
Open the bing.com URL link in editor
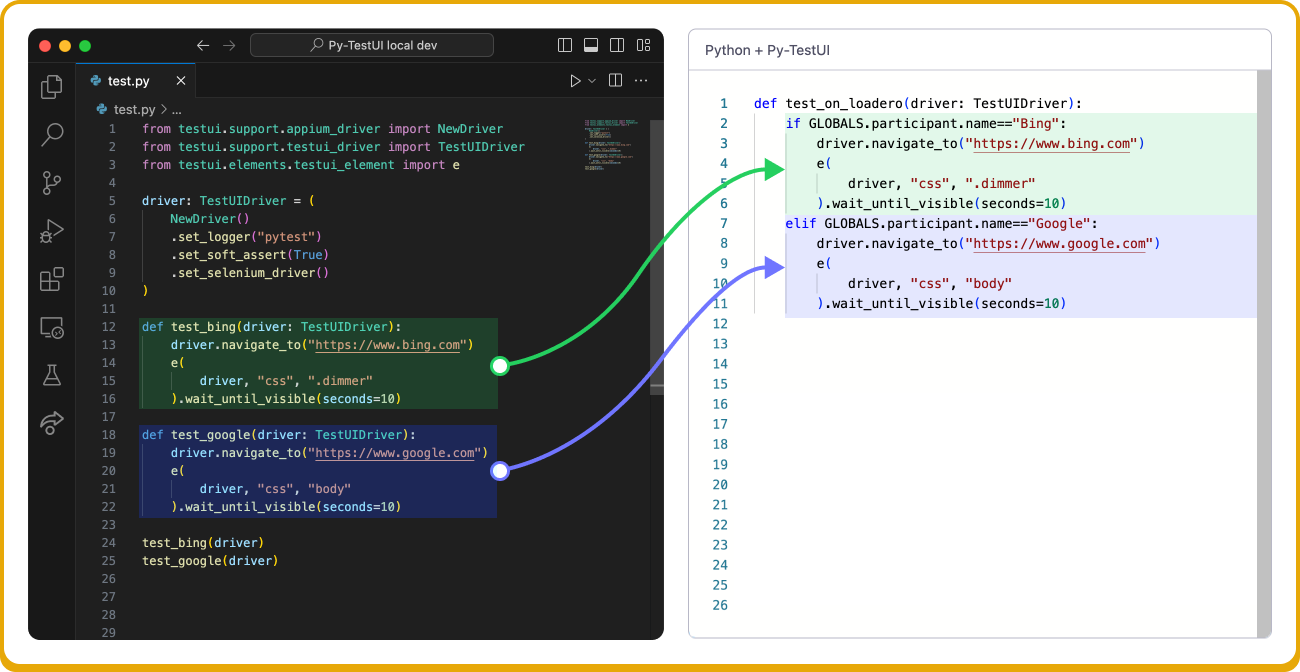click(390, 345)
